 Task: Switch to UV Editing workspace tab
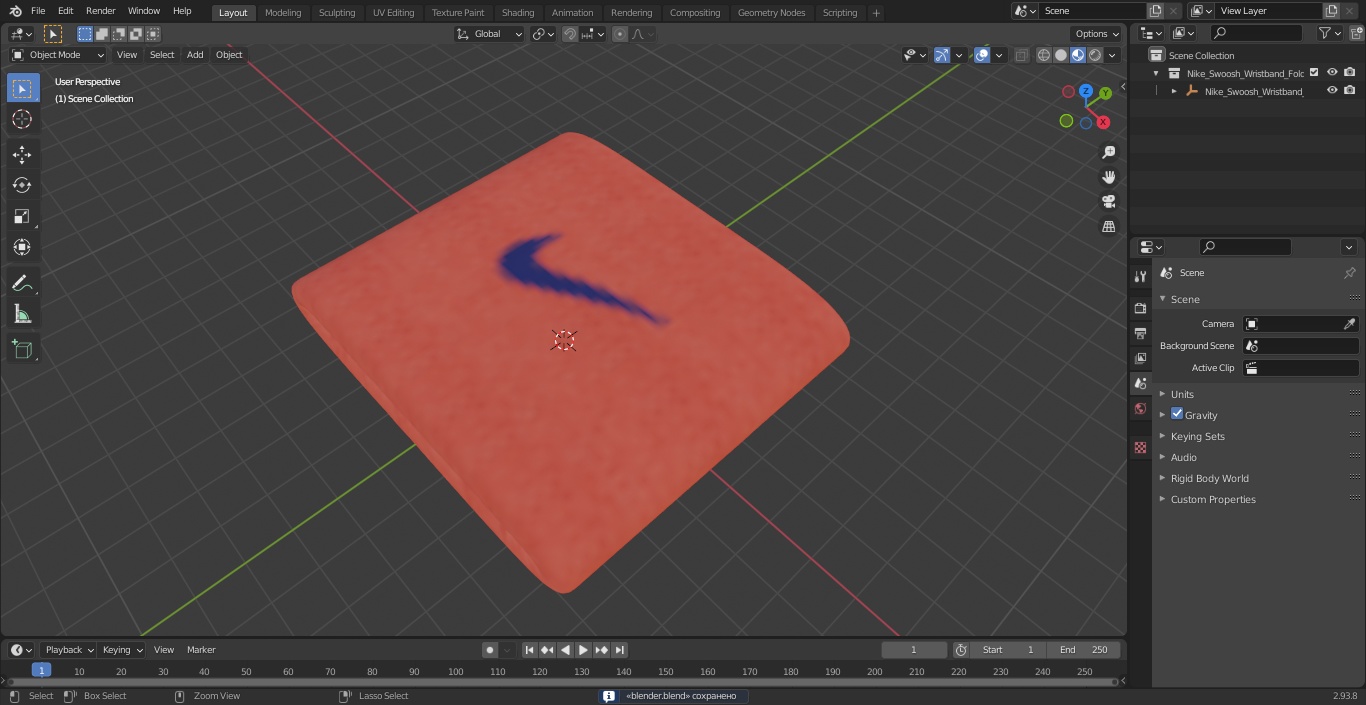pos(393,12)
